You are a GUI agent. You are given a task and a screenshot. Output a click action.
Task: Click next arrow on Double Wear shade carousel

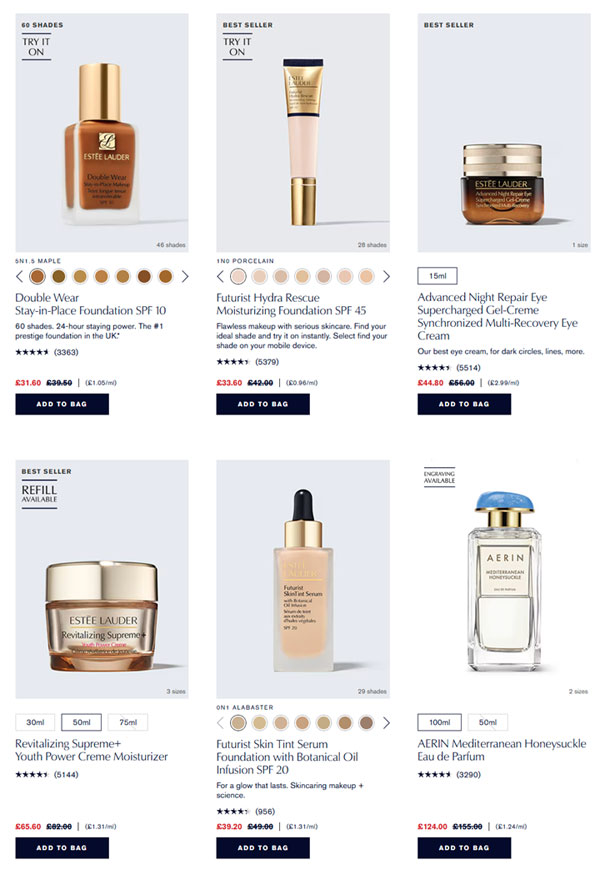[x=185, y=276]
